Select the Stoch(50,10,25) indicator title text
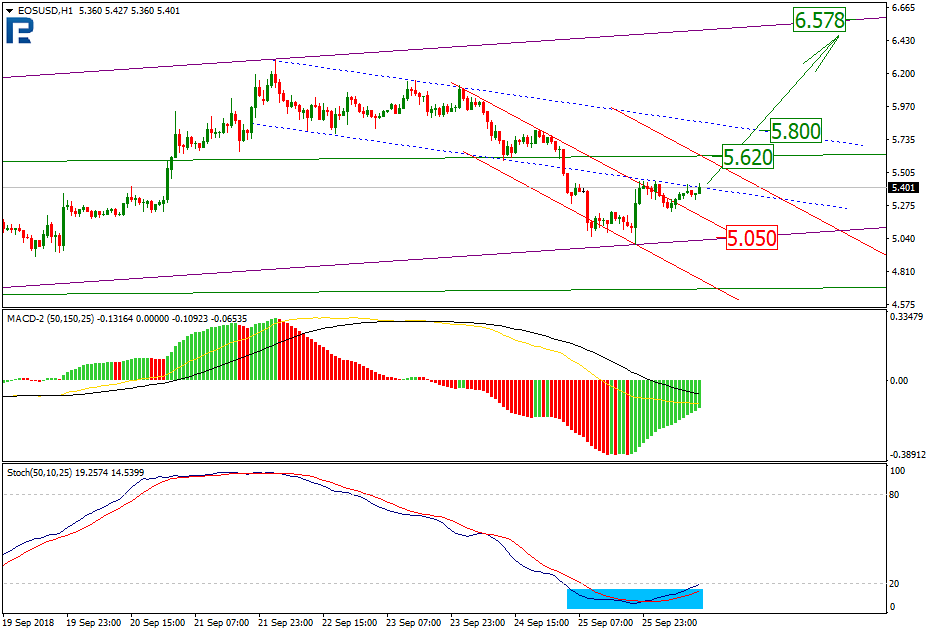This screenshot has height=634, width=926. 40,473
